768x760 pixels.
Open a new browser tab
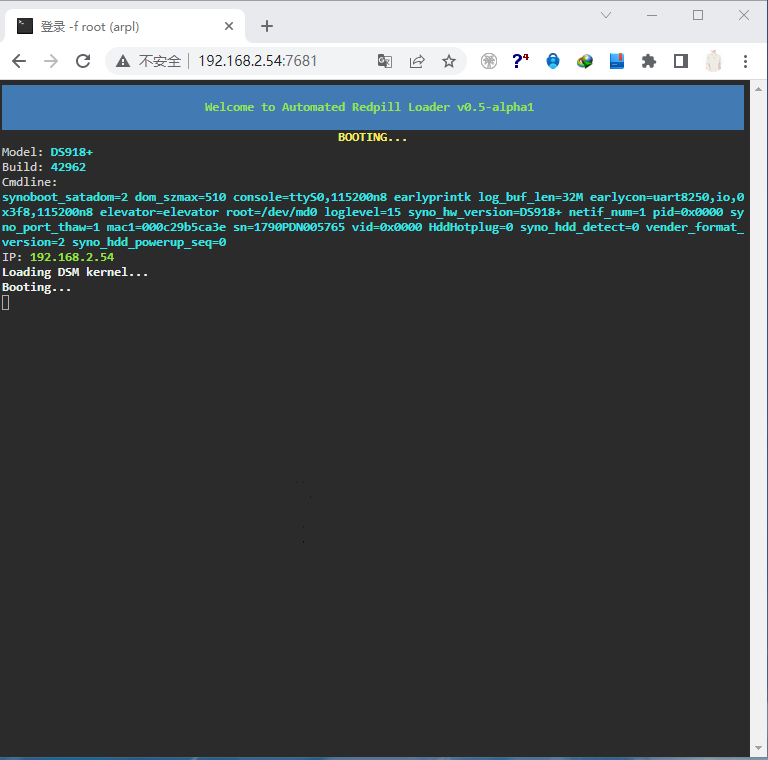point(267,26)
